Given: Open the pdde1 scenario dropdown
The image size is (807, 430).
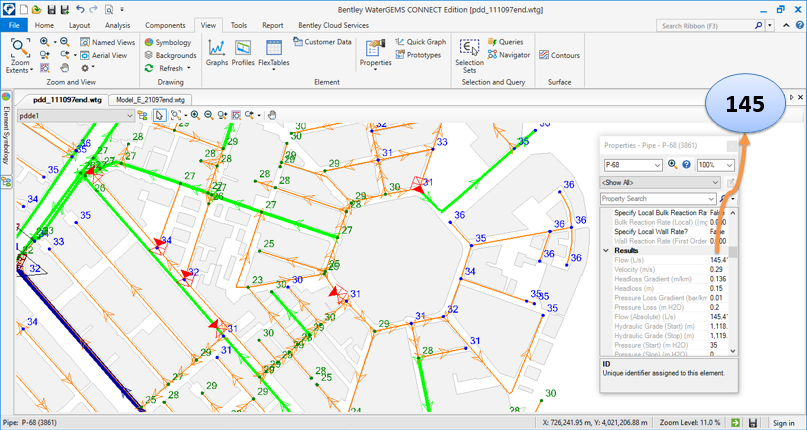Looking at the screenshot, I should 130,116.
